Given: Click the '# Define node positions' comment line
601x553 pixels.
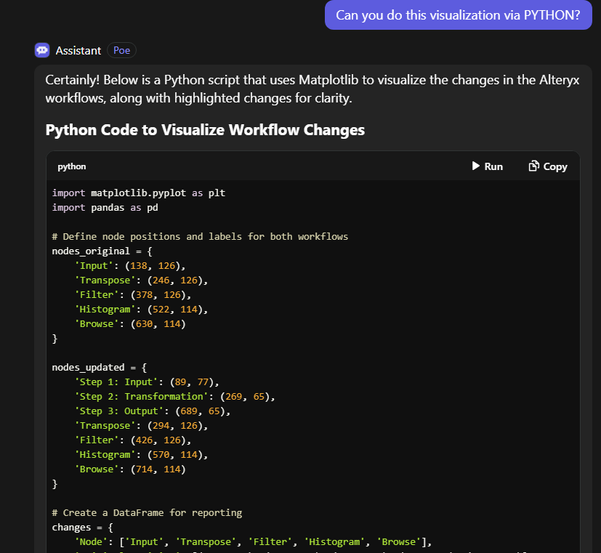Looking at the screenshot, I should (x=199, y=236).
